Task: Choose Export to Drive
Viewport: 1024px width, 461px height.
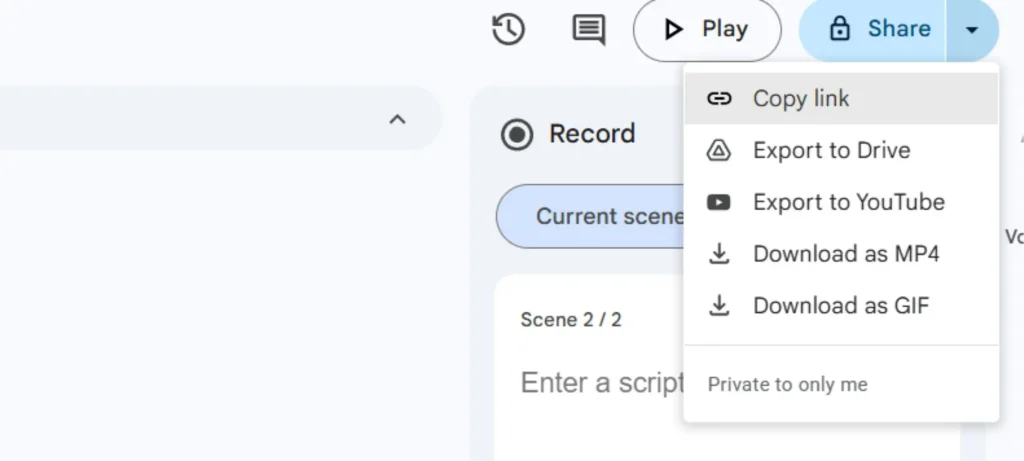Action: click(831, 150)
